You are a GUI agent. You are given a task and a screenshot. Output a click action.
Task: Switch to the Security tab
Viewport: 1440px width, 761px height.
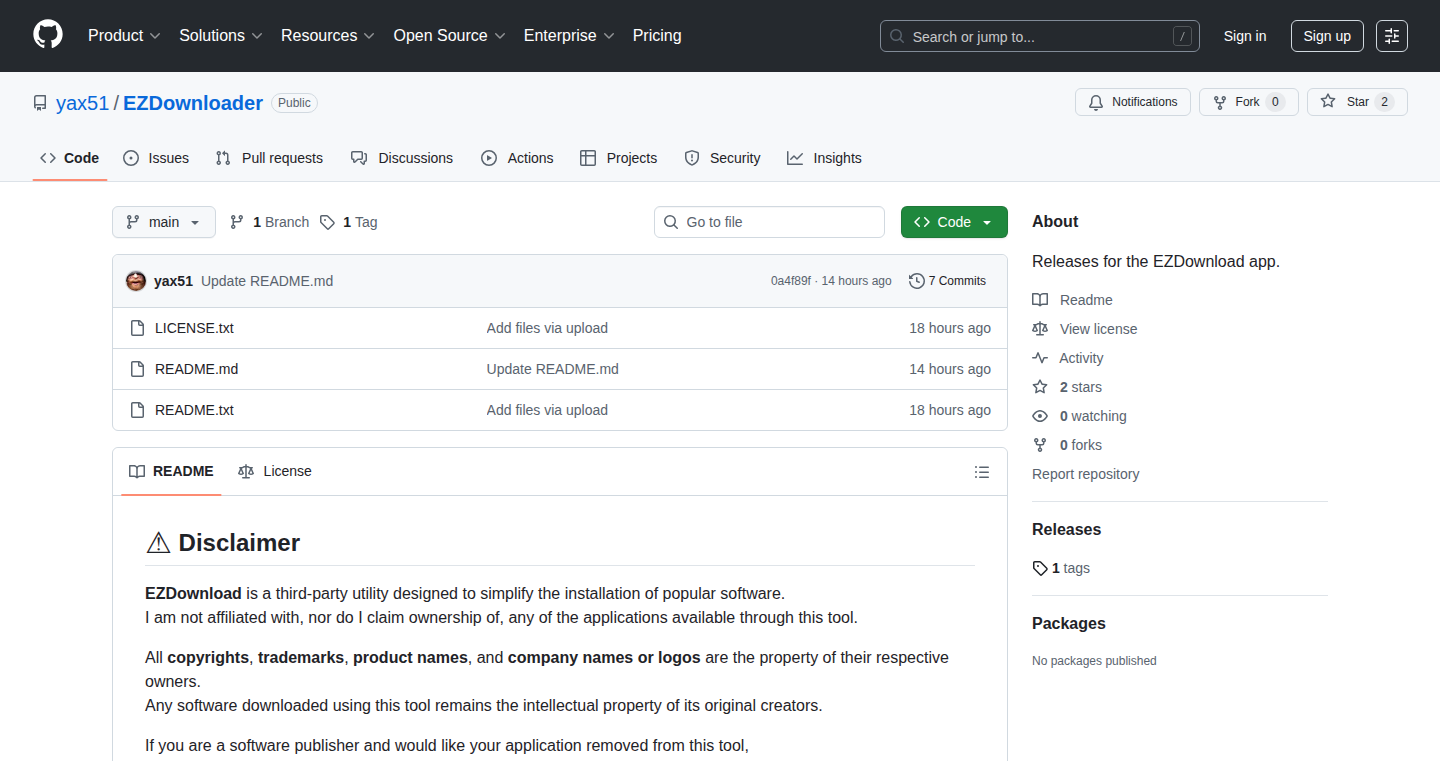(722, 158)
